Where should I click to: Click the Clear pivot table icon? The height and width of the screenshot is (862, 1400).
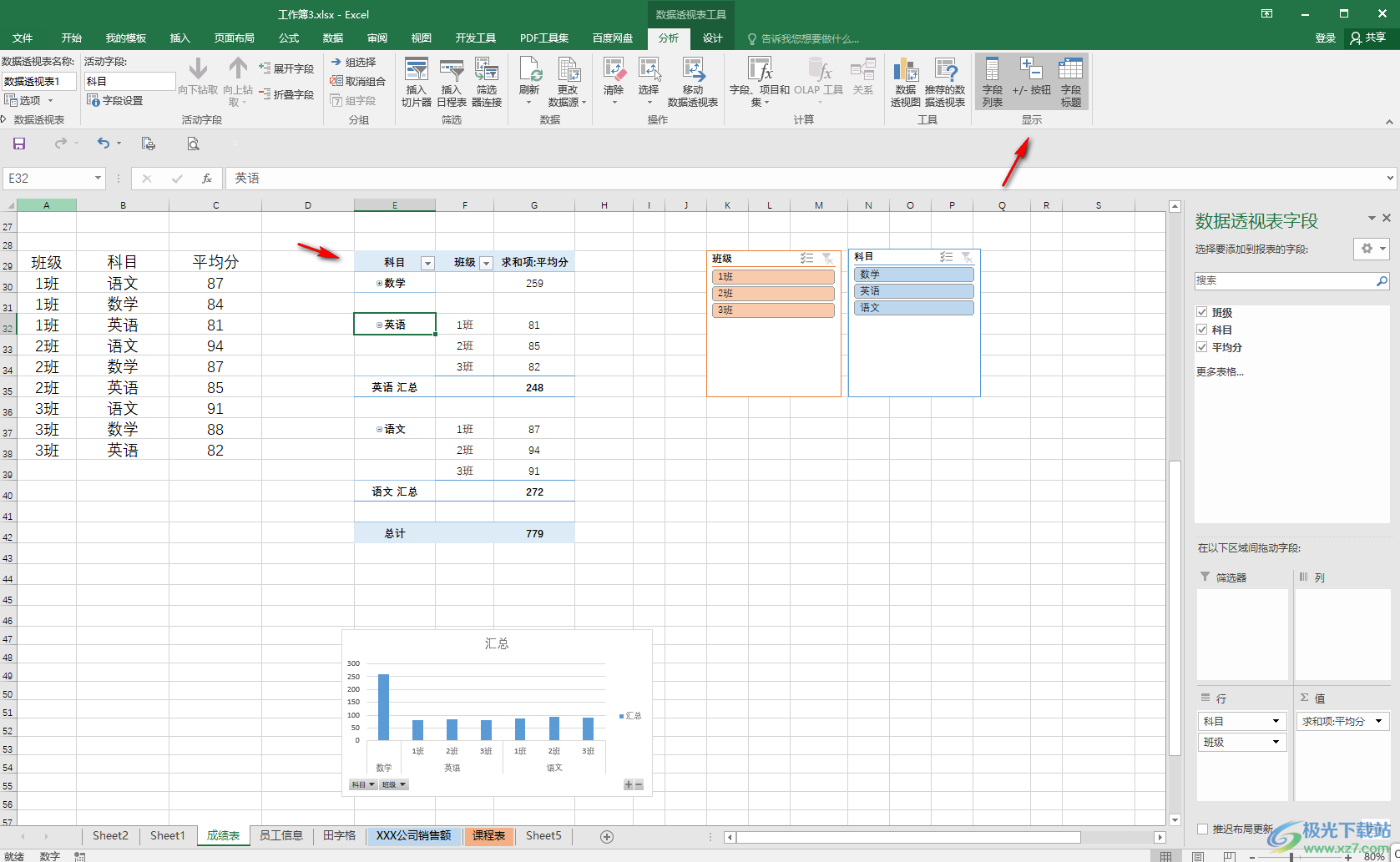pyautogui.click(x=614, y=82)
